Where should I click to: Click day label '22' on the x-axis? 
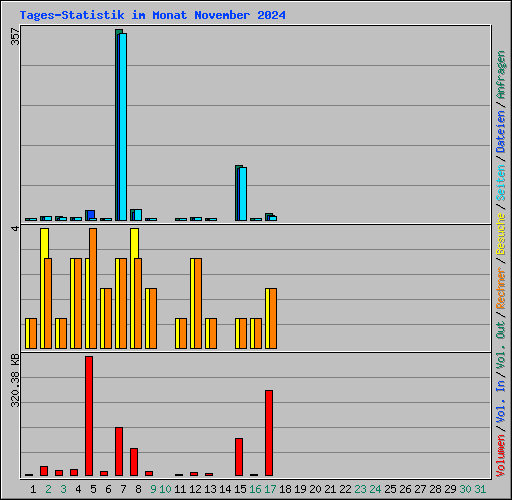(x=345, y=489)
